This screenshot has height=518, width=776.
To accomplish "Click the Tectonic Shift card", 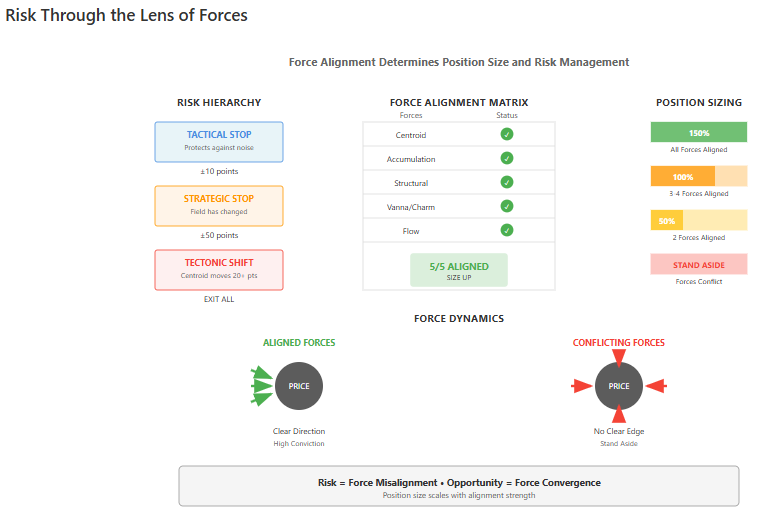I will point(219,269).
